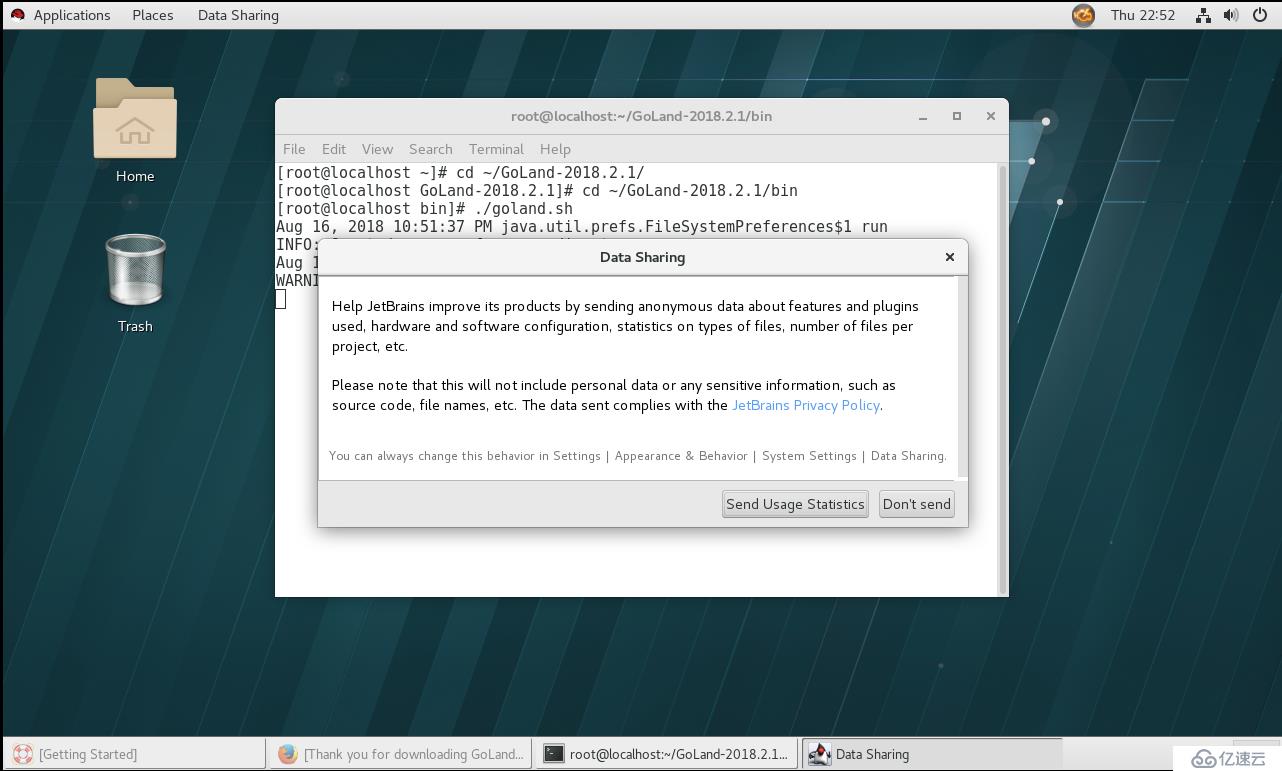Close the Data Sharing dialog
This screenshot has height=771, width=1282.
(950, 257)
